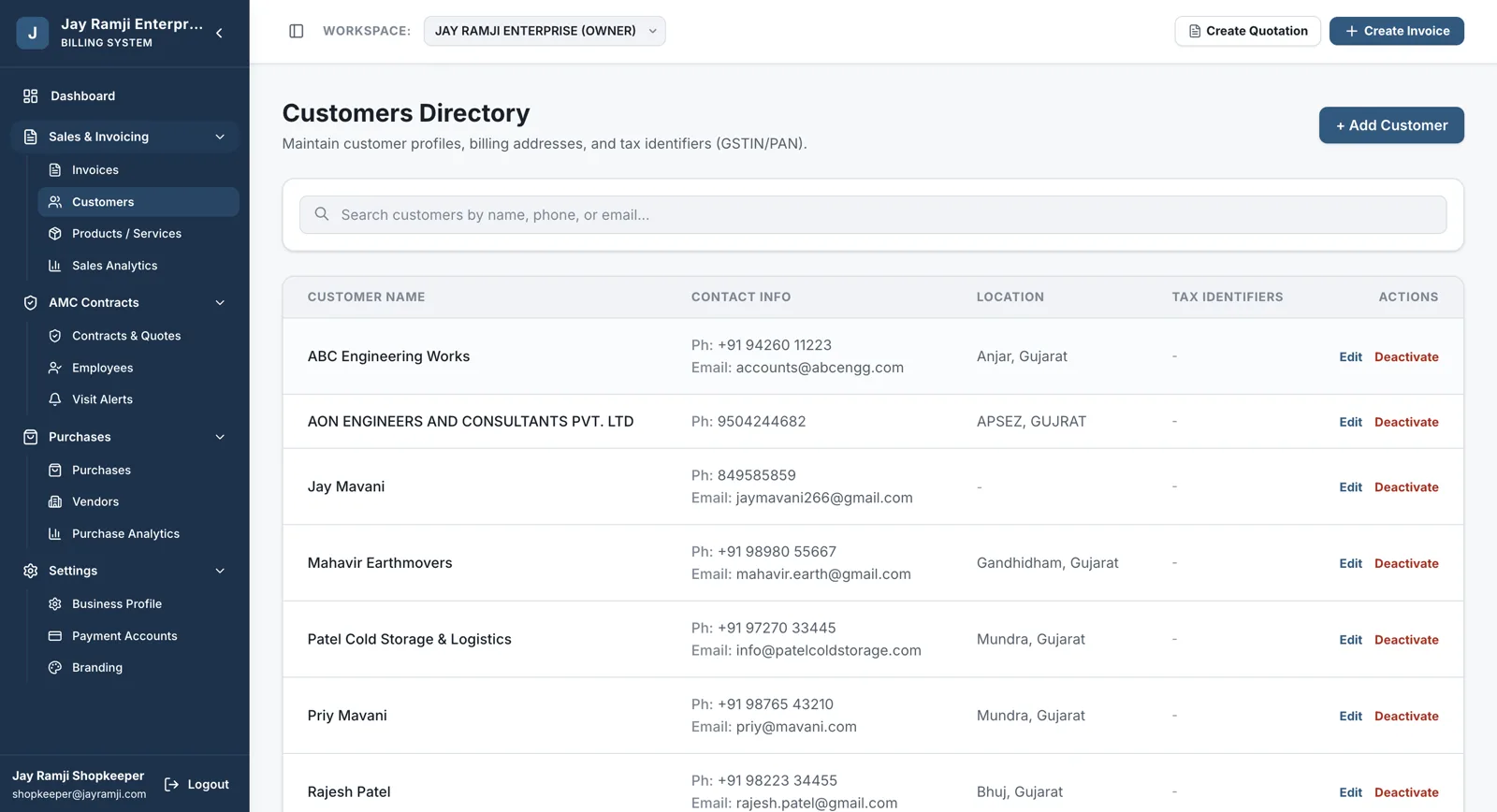Click the Contracts & Quotes shield icon

tap(55, 336)
